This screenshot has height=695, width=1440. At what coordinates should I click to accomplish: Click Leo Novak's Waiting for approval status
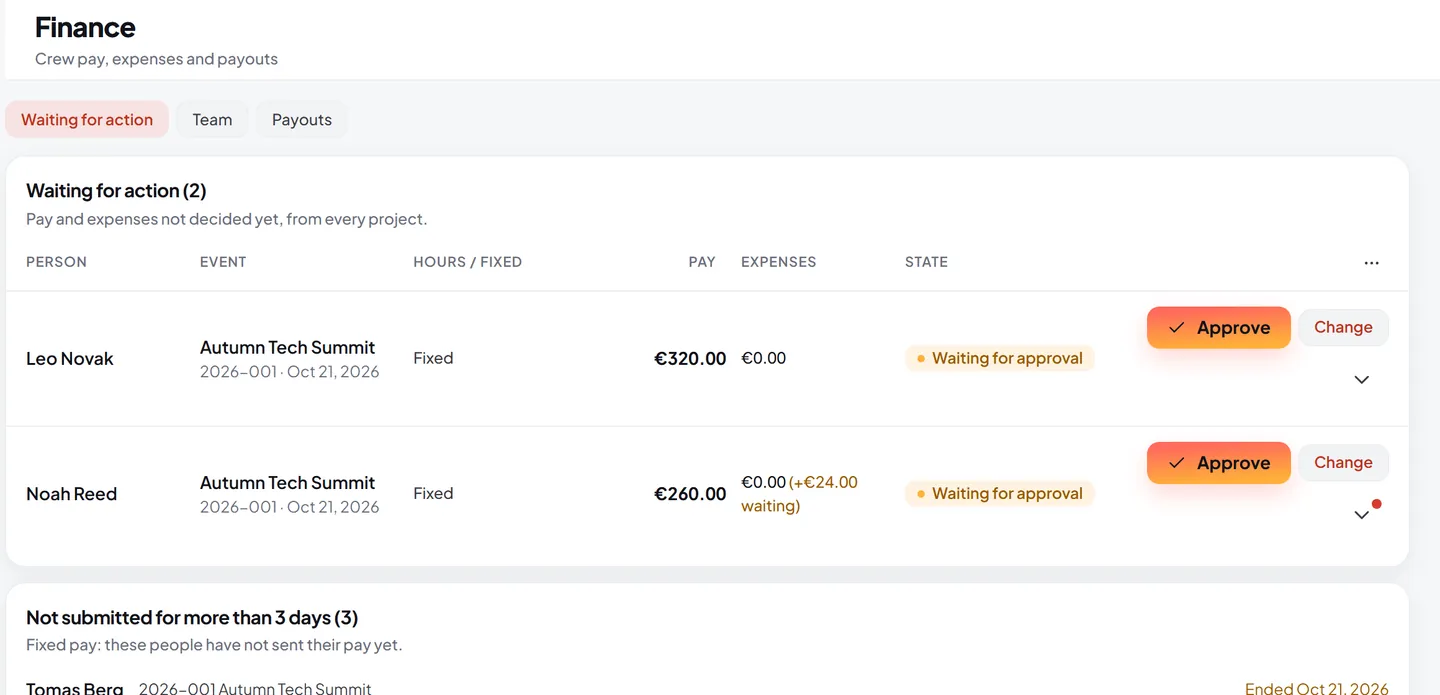click(1000, 359)
